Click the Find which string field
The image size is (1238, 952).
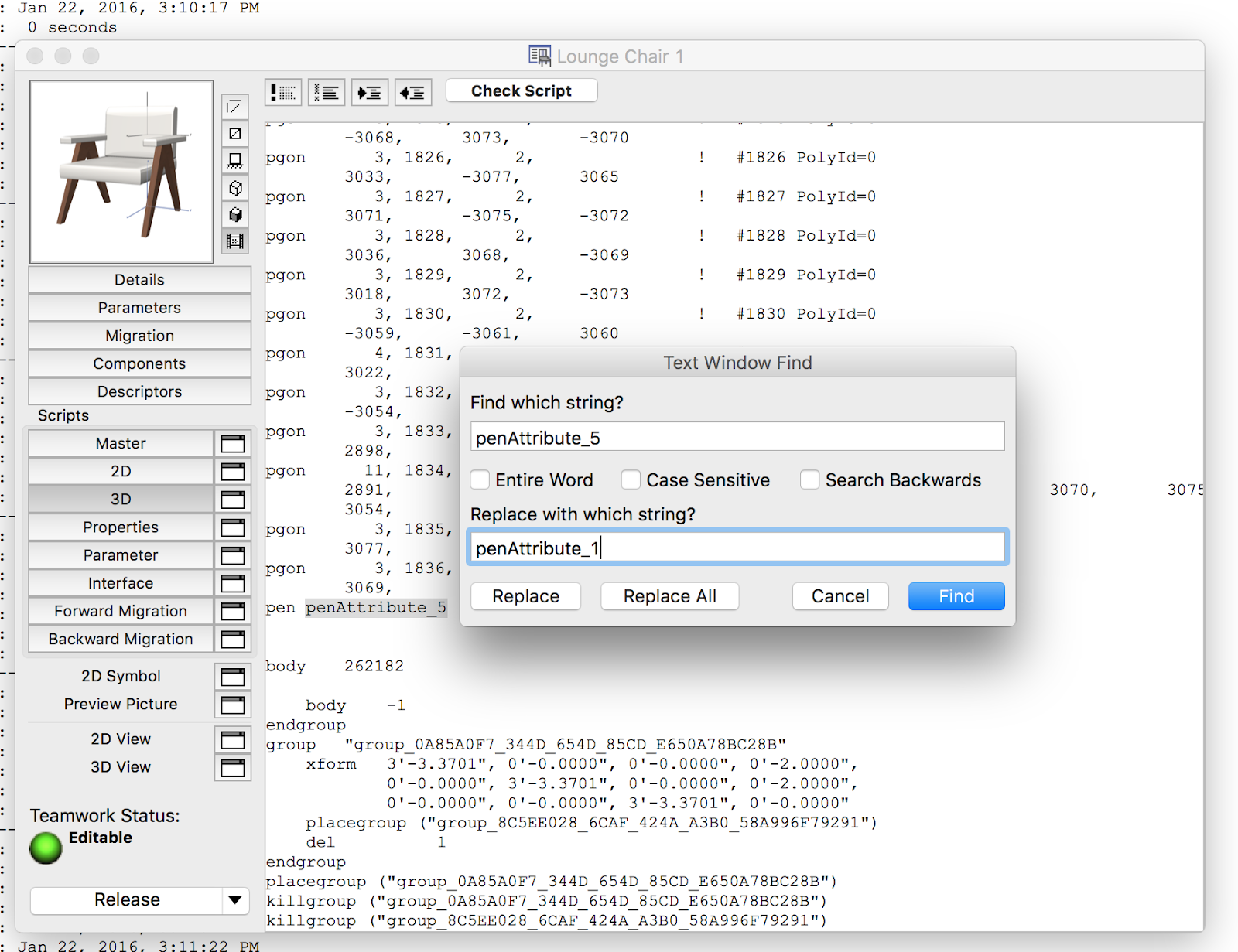coord(737,438)
